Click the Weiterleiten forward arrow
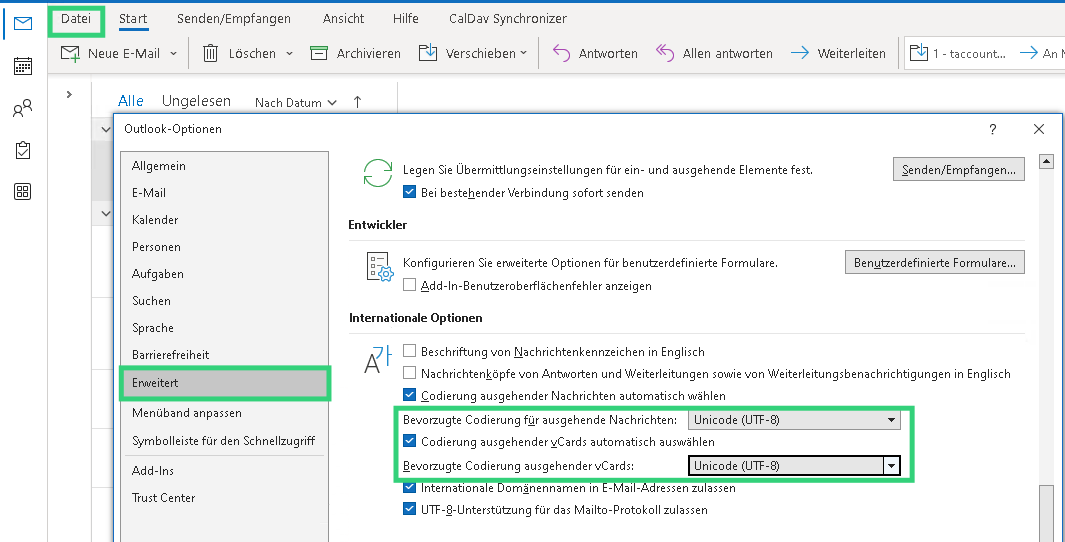 [799, 54]
